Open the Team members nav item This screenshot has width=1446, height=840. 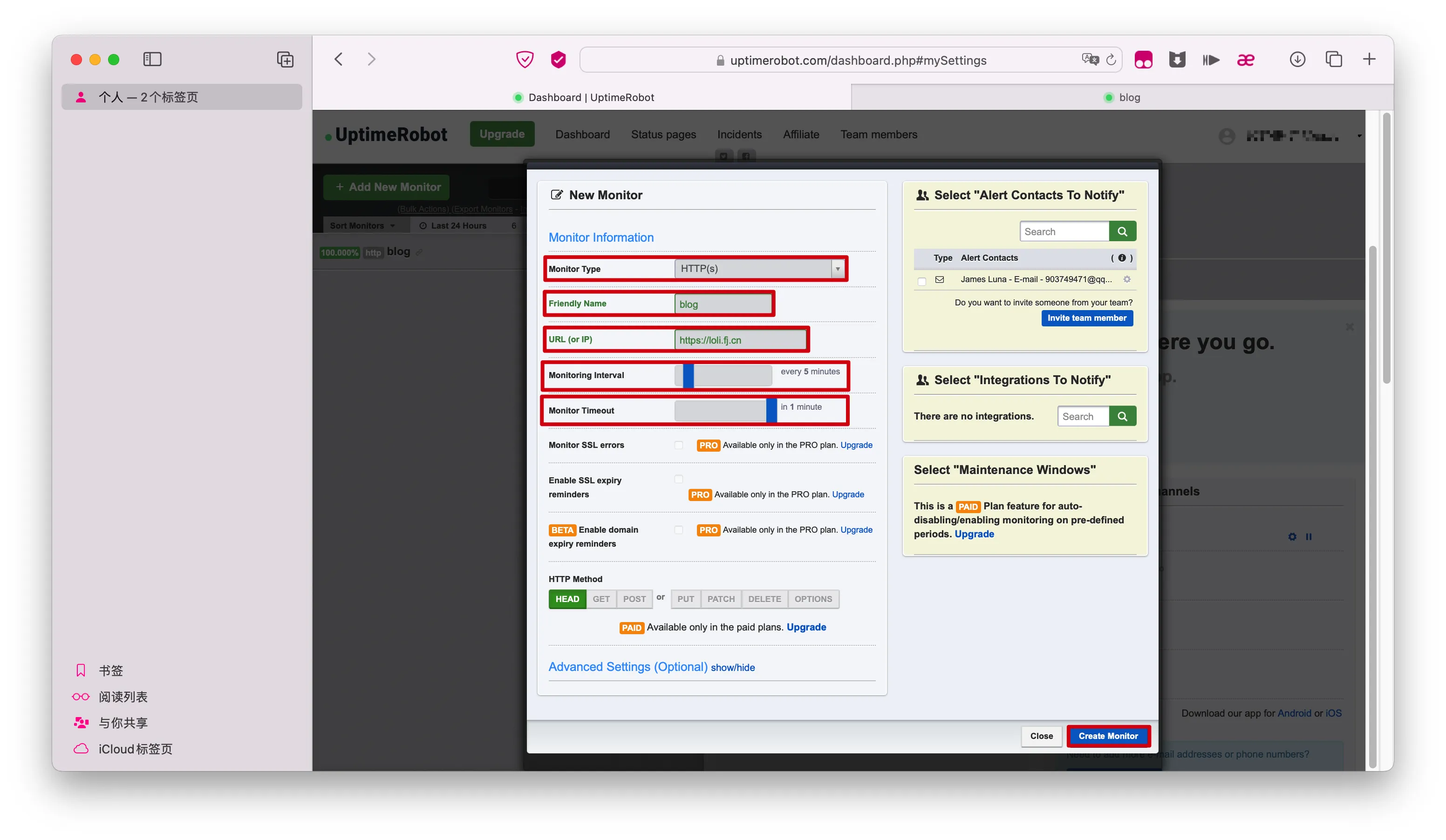879,134
